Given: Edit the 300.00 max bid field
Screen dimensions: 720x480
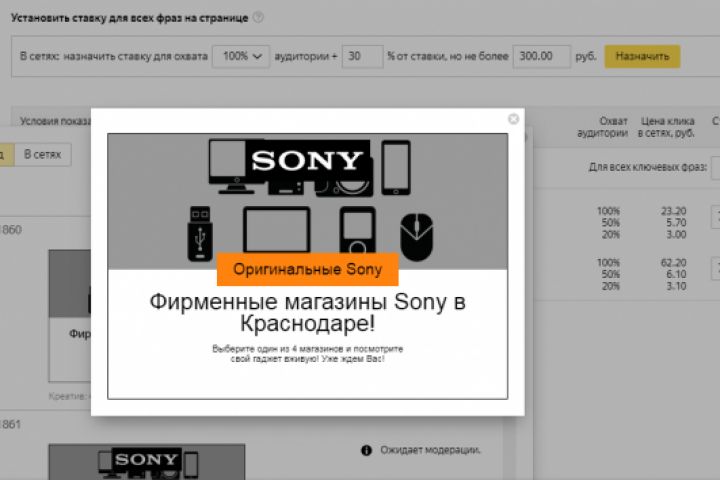Looking at the screenshot, I should click(x=542, y=56).
